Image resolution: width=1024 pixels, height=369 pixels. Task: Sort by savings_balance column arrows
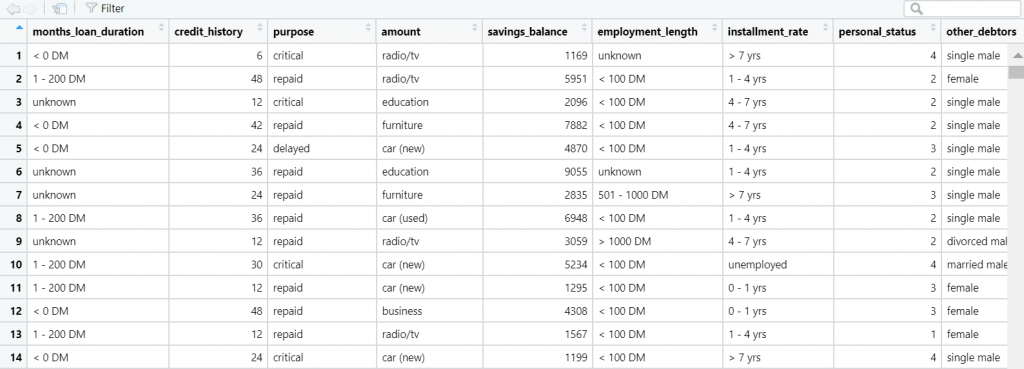[584, 28]
